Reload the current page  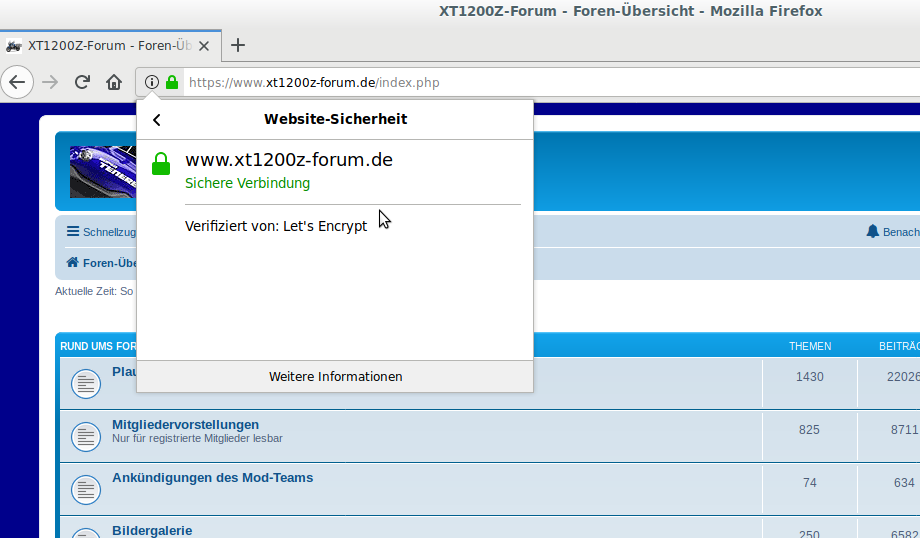[x=83, y=82]
